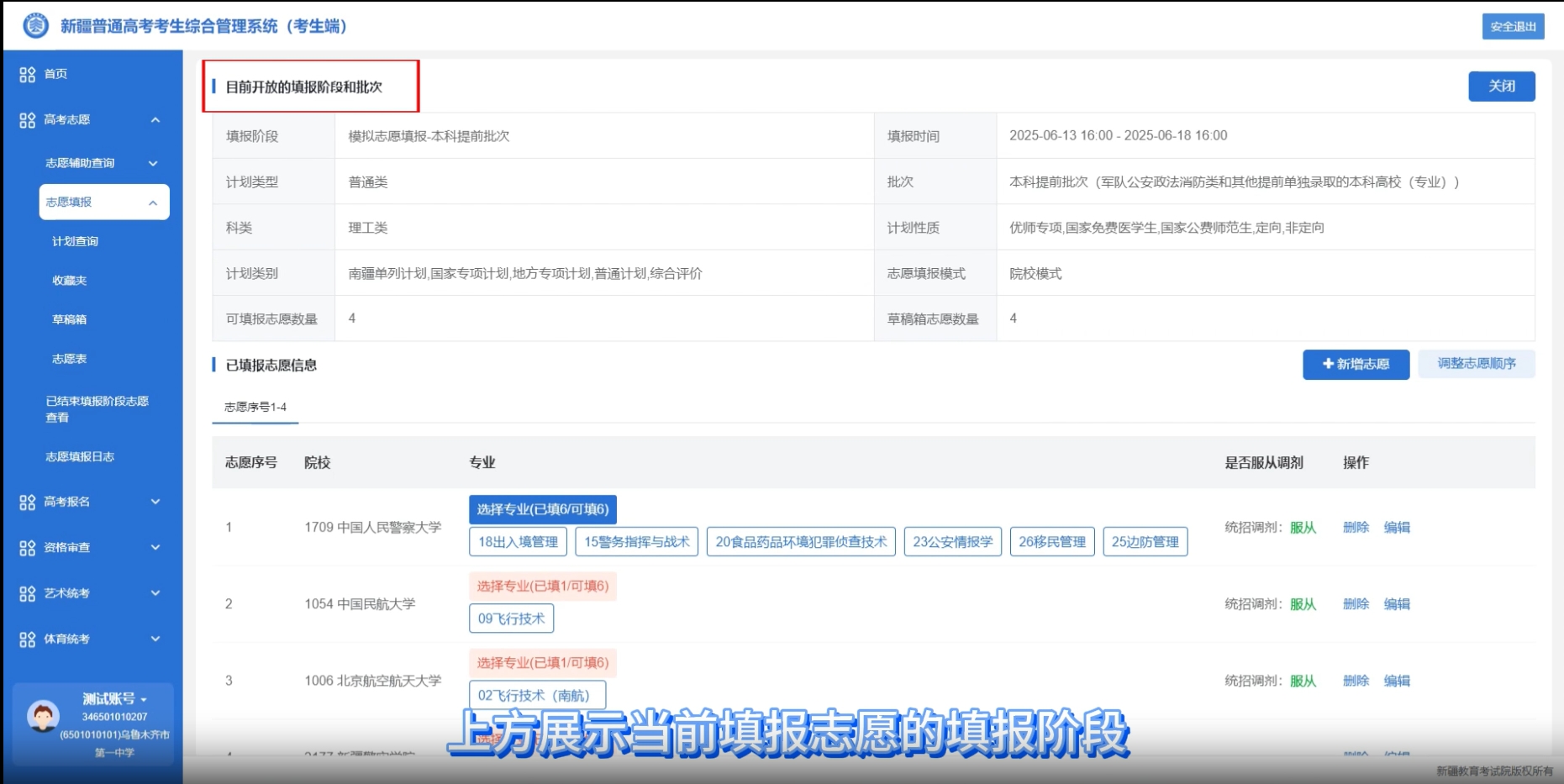The height and width of the screenshot is (784, 1564).
Task: Click the grid icon beside 艺术统考
Action: [x=27, y=594]
